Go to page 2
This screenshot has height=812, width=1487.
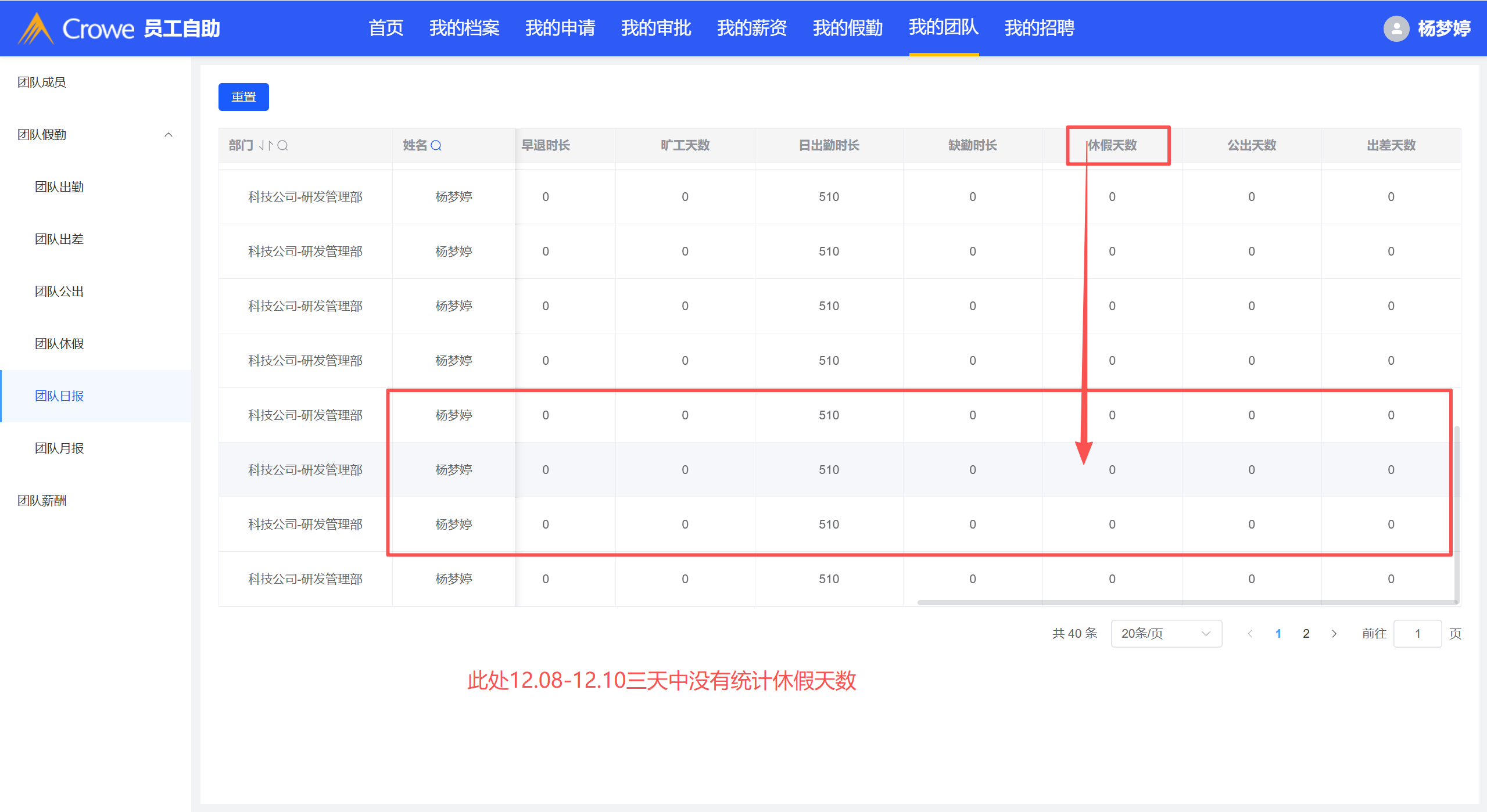tap(1306, 634)
